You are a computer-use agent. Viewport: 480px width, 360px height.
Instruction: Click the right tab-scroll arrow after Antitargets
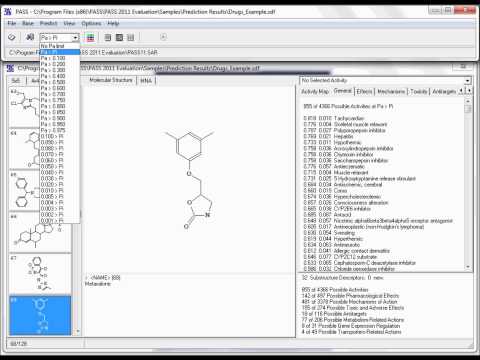[469, 91]
